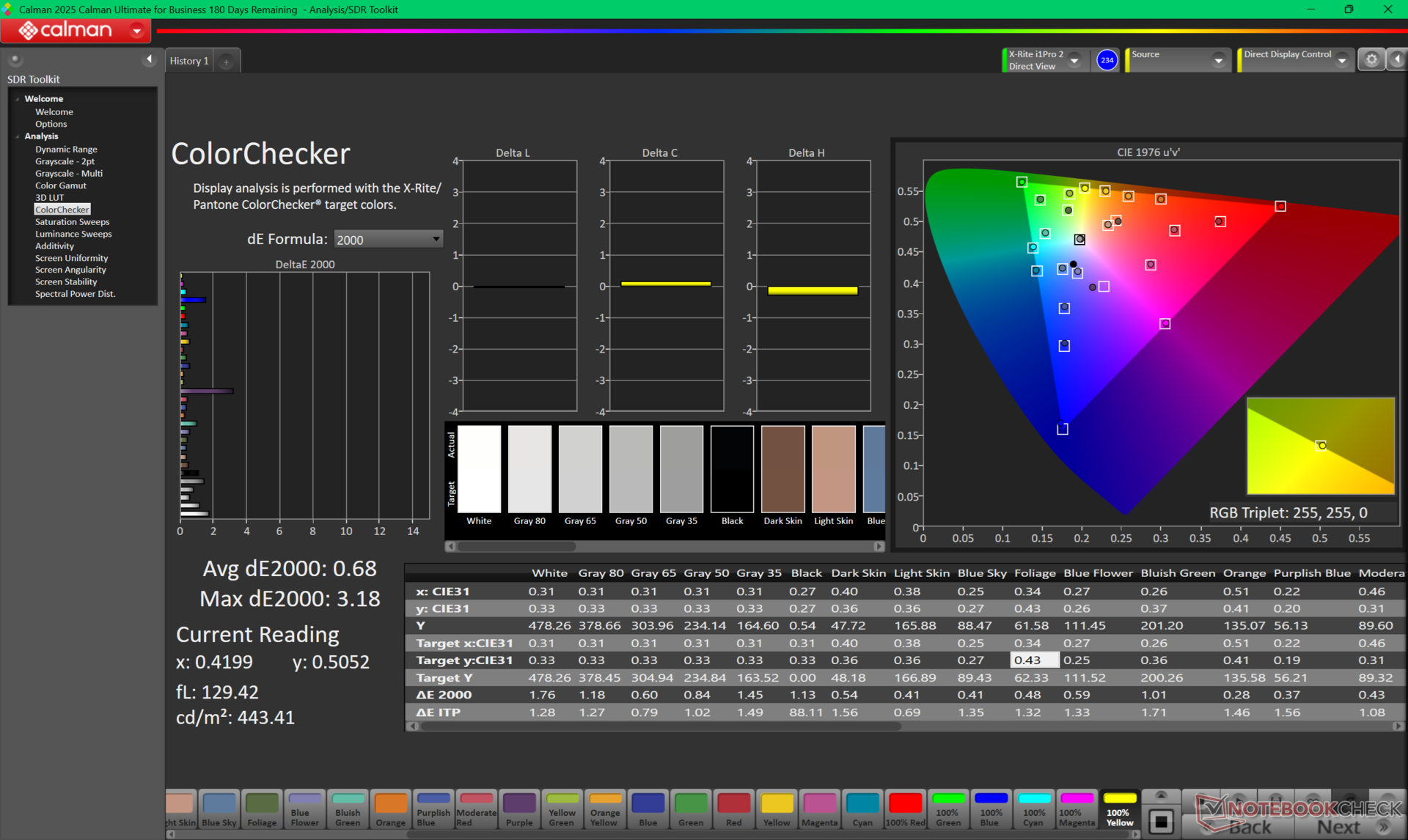Open X-Rite i1Pro 2 meter dropdown
Image resolution: width=1408 pixels, height=840 pixels.
click(x=1074, y=60)
